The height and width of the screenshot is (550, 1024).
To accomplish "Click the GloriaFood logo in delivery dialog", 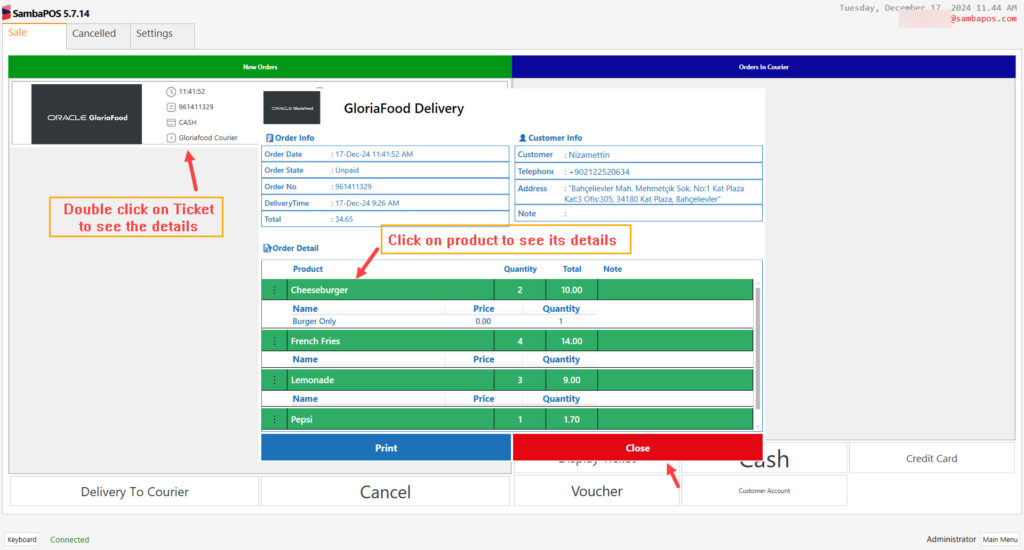I will point(291,108).
